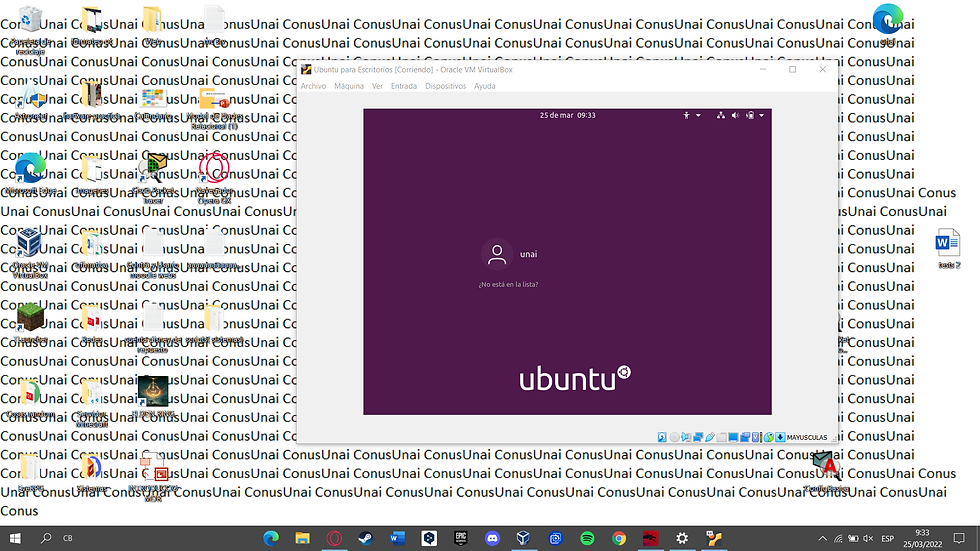Open Word from the taskbar
Image resolution: width=980 pixels, height=551 pixels.
(398, 538)
